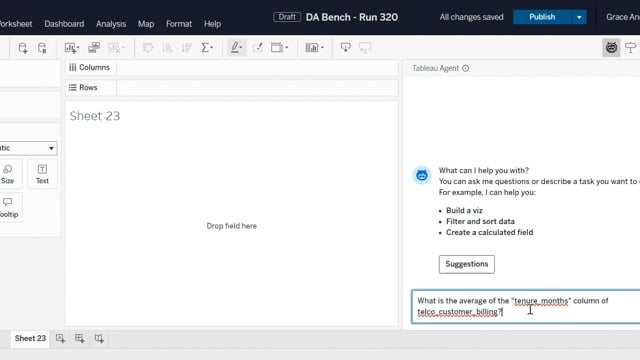The image size is (640, 360).
Task: Open the Analysis menu
Action: (x=111, y=24)
